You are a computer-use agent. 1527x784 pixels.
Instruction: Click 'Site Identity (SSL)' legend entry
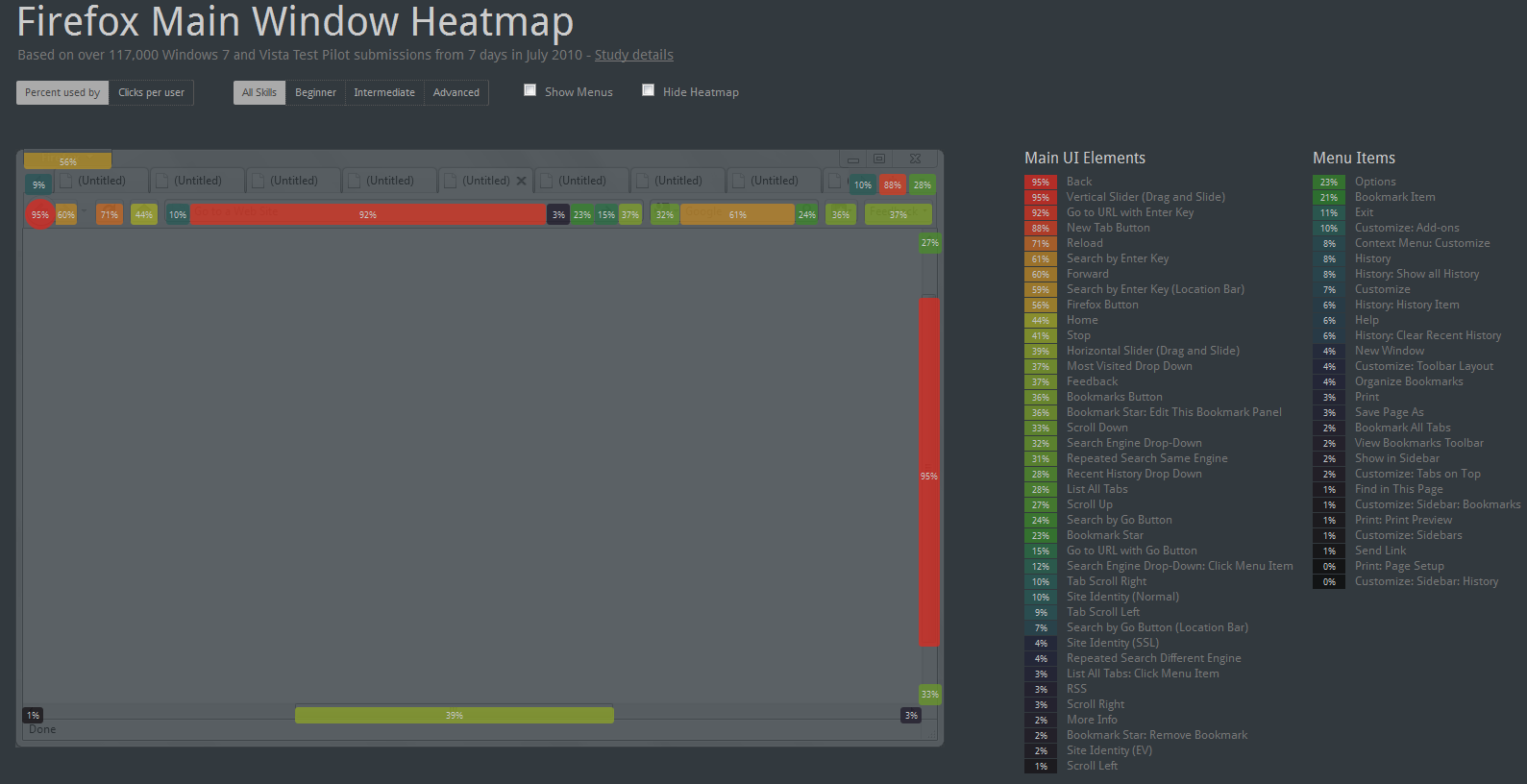click(1113, 643)
